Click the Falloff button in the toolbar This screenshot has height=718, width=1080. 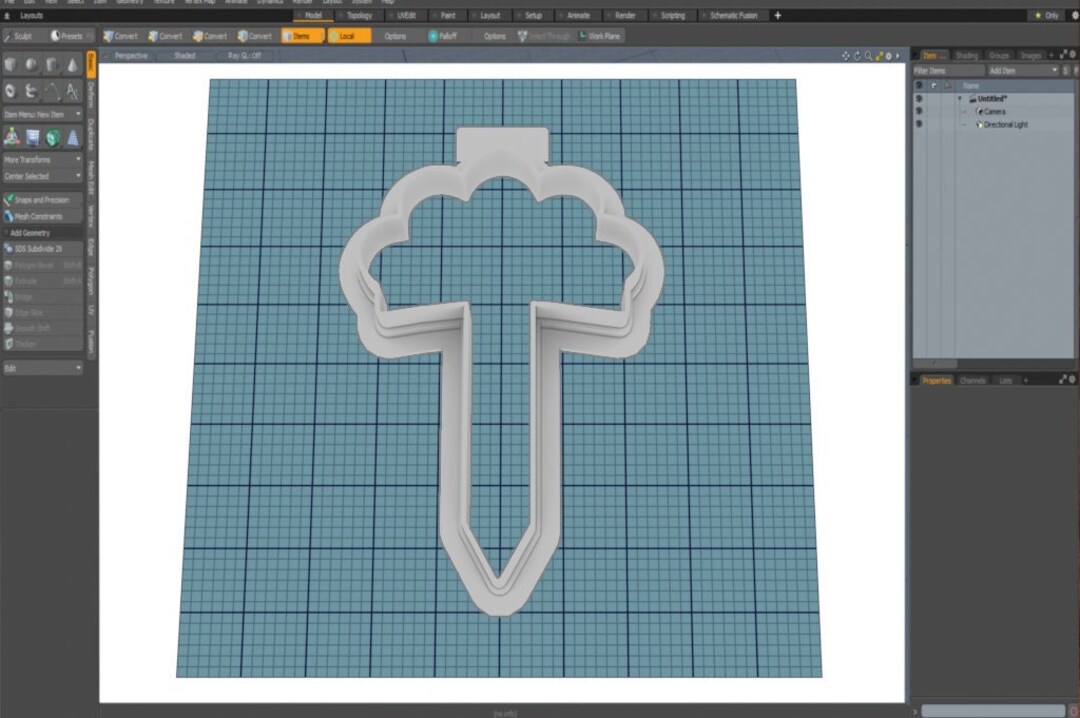[x=443, y=34]
